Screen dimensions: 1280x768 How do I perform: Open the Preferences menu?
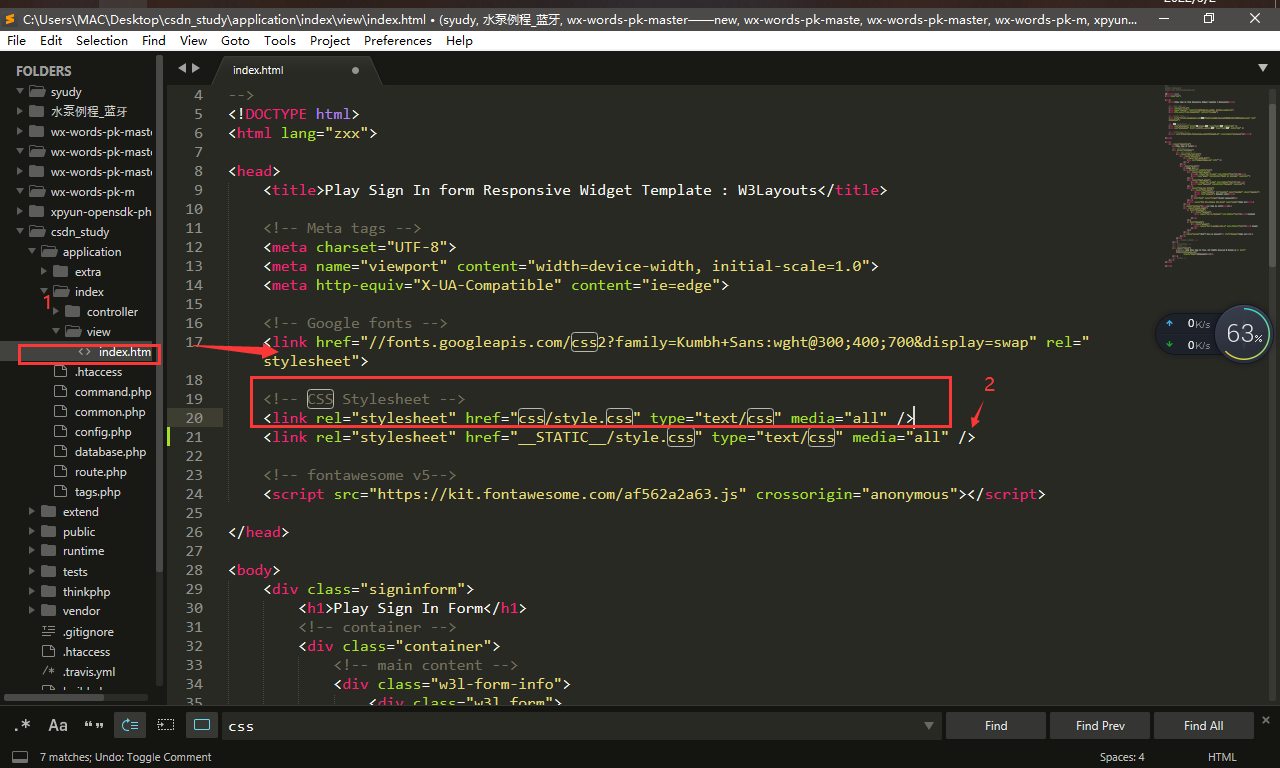398,40
